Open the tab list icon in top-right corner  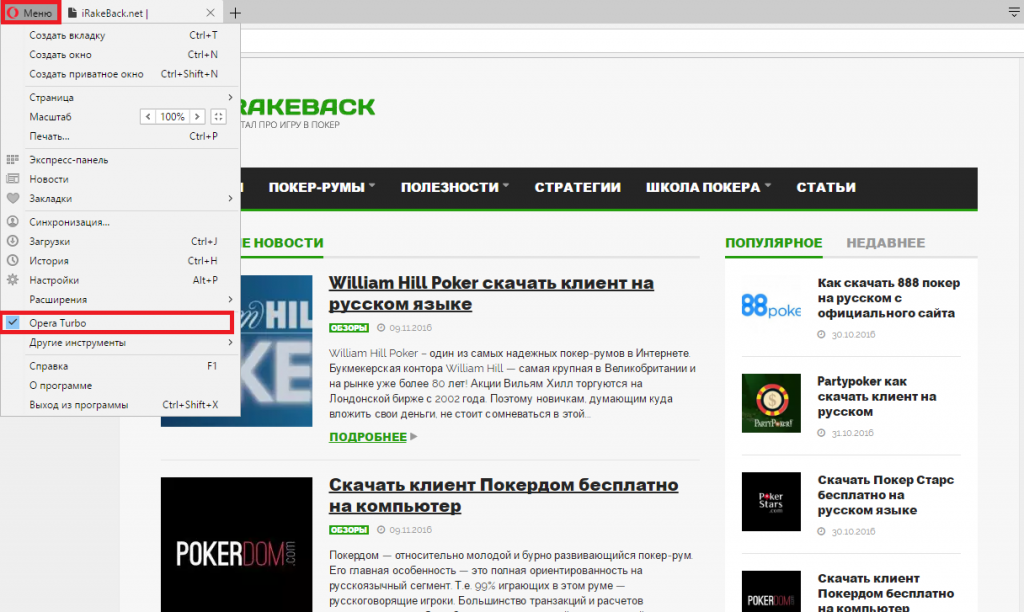1014,12
